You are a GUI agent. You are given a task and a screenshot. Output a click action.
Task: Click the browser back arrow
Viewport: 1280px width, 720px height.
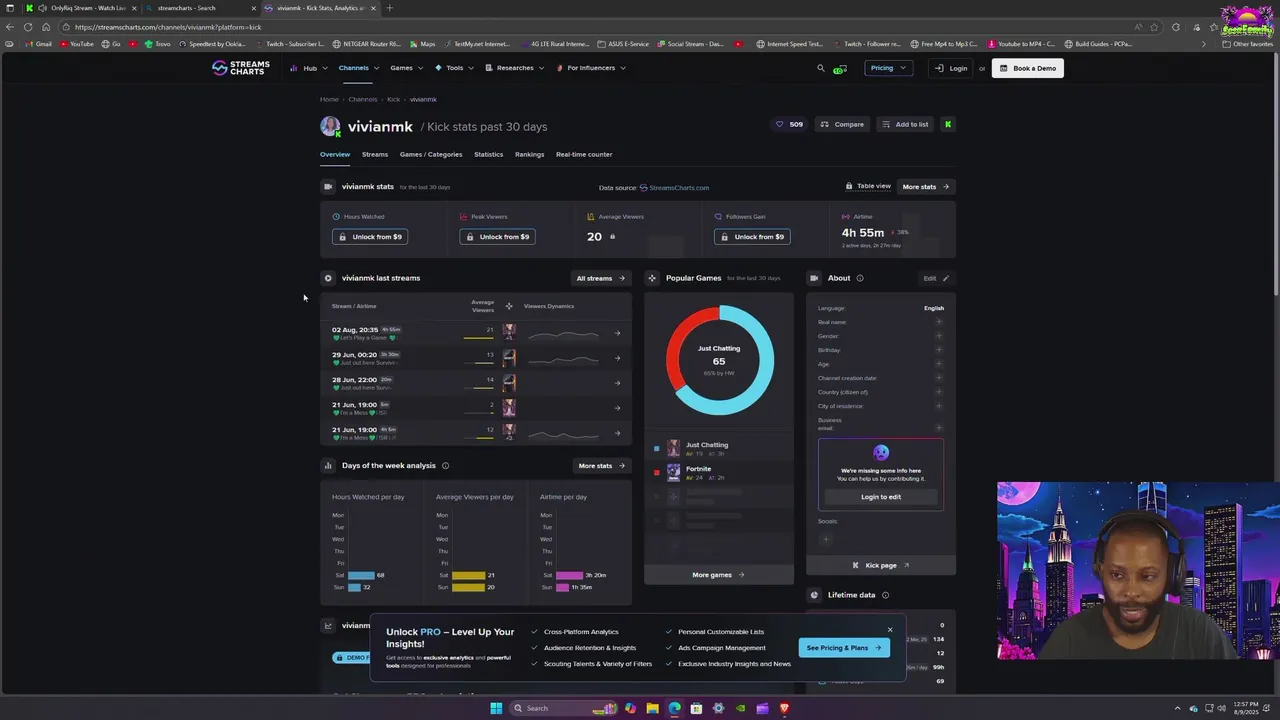pos(10,27)
